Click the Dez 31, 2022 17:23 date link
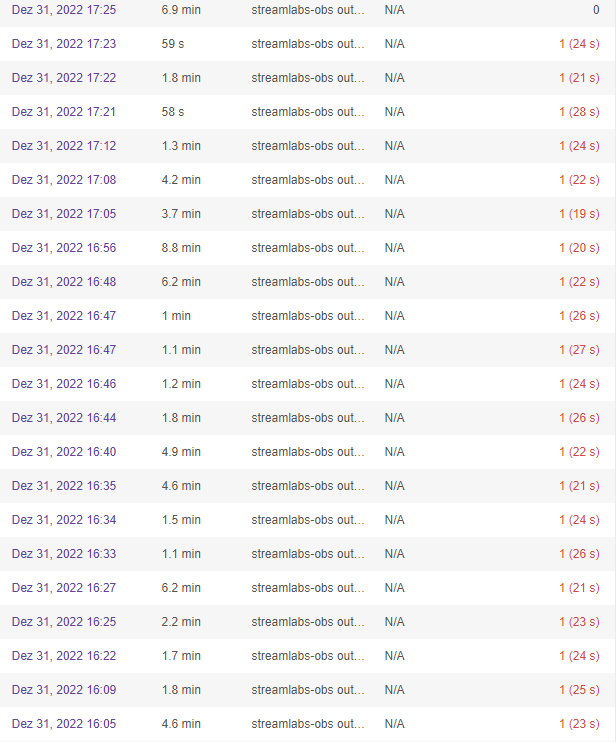 point(64,44)
